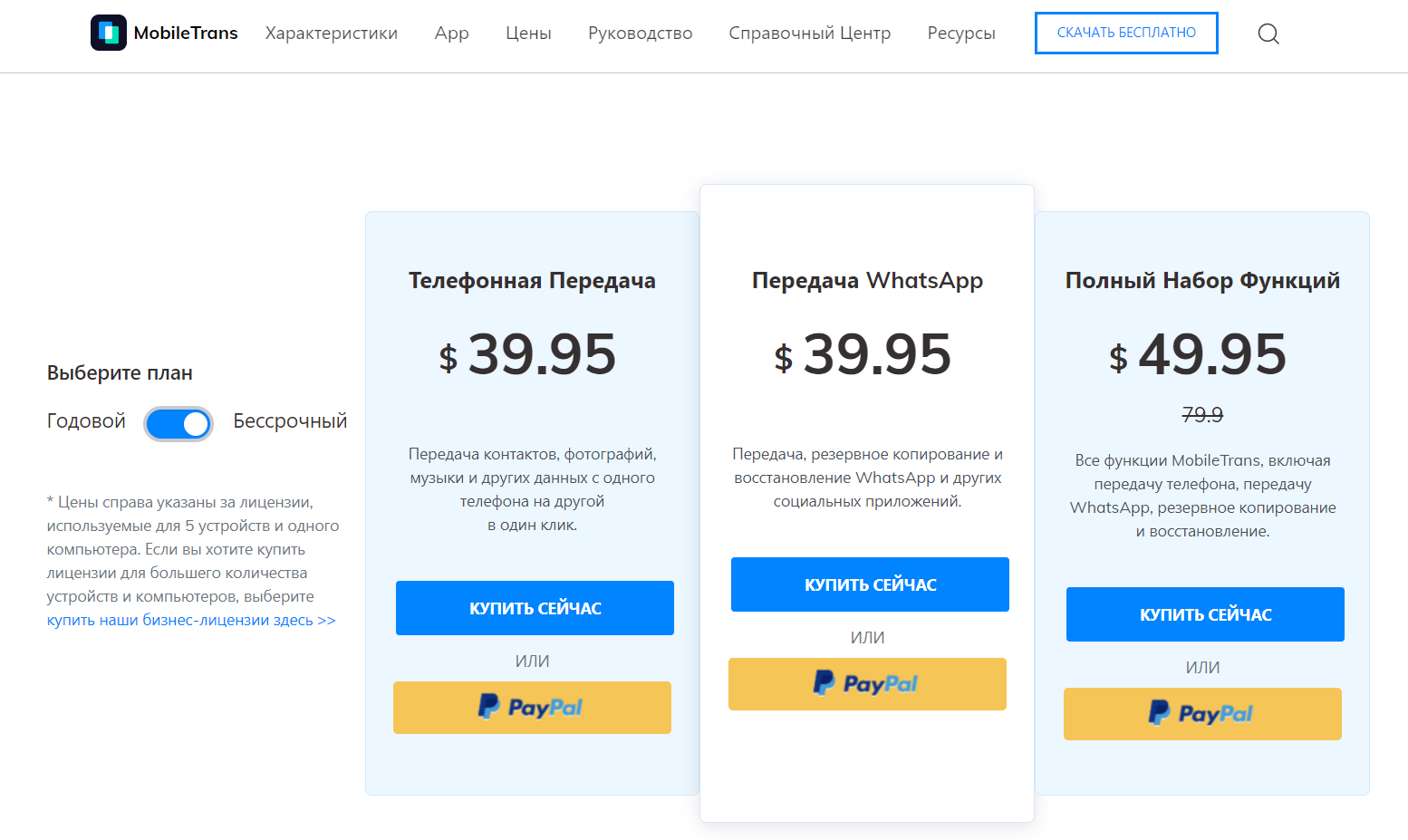Buy now the Телефонная Передача plan
The width and height of the screenshot is (1408, 840).
click(x=535, y=608)
